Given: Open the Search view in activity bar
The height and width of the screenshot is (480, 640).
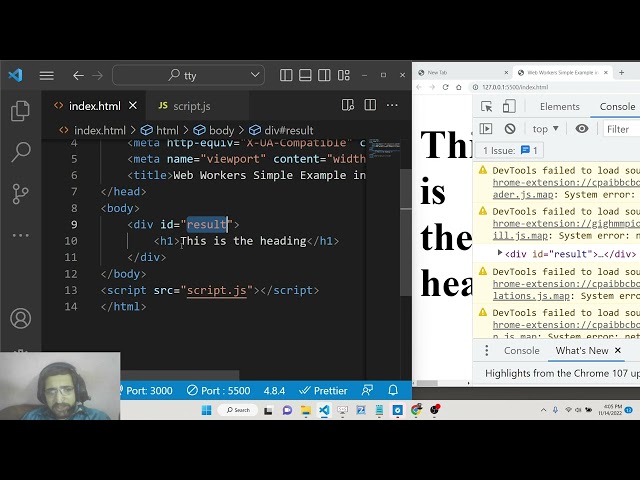Looking at the screenshot, I should coord(20,152).
